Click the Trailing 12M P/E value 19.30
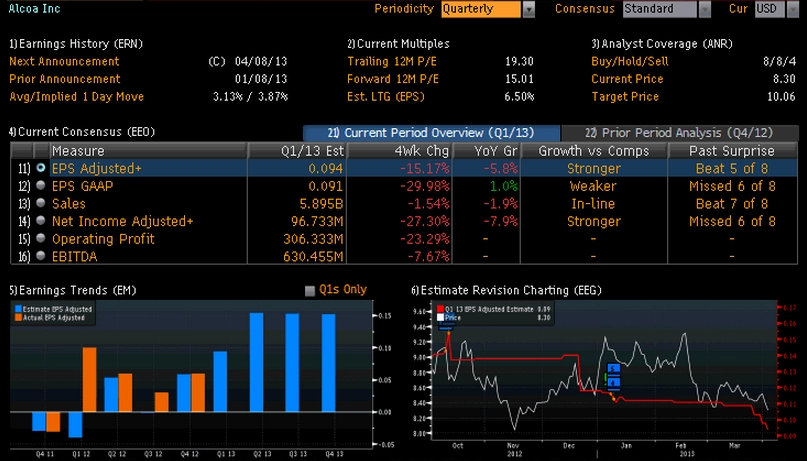This screenshot has height=461, width=807. tap(519, 62)
